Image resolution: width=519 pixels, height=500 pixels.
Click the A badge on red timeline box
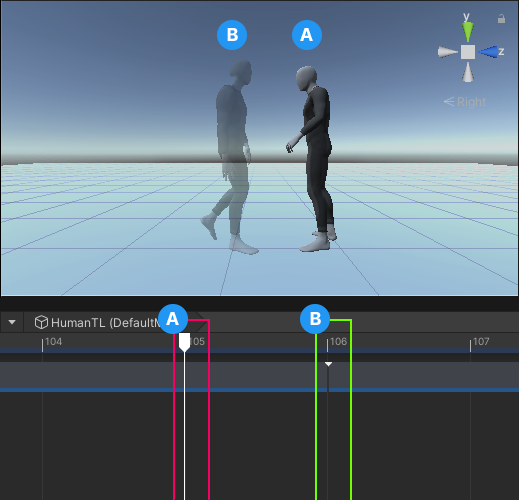(x=173, y=319)
